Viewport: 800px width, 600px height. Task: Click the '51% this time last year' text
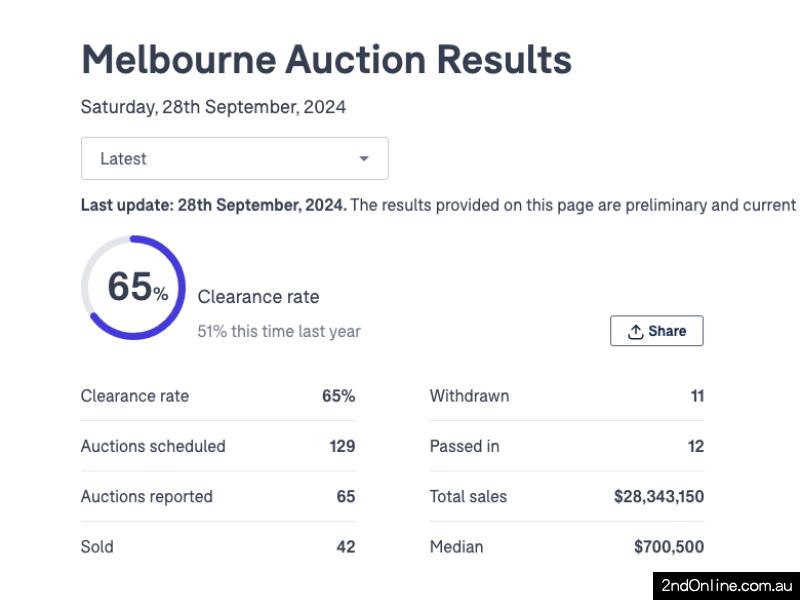[x=279, y=332]
